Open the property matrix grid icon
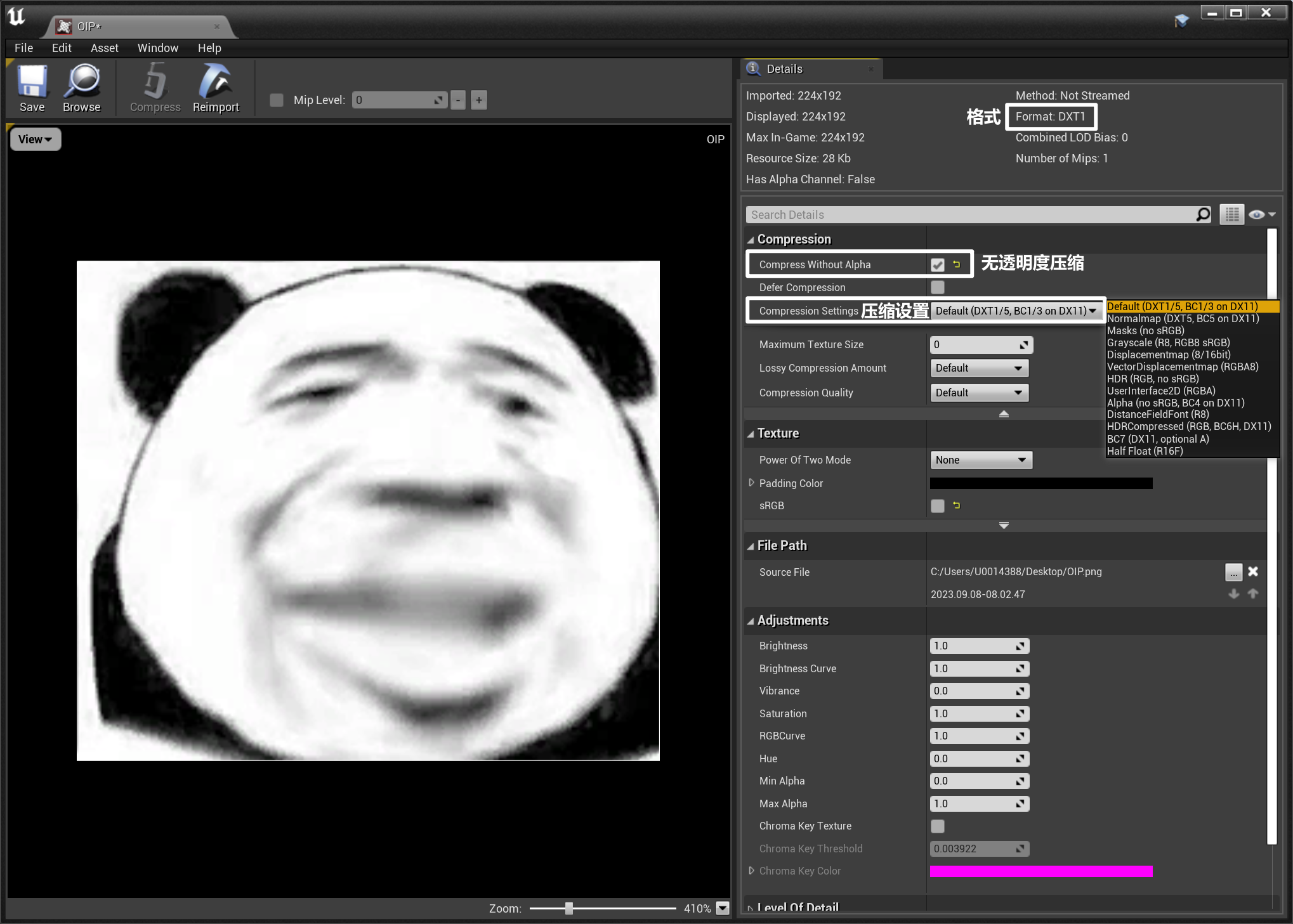The height and width of the screenshot is (924, 1293). pyautogui.click(x=1231, y=215)
